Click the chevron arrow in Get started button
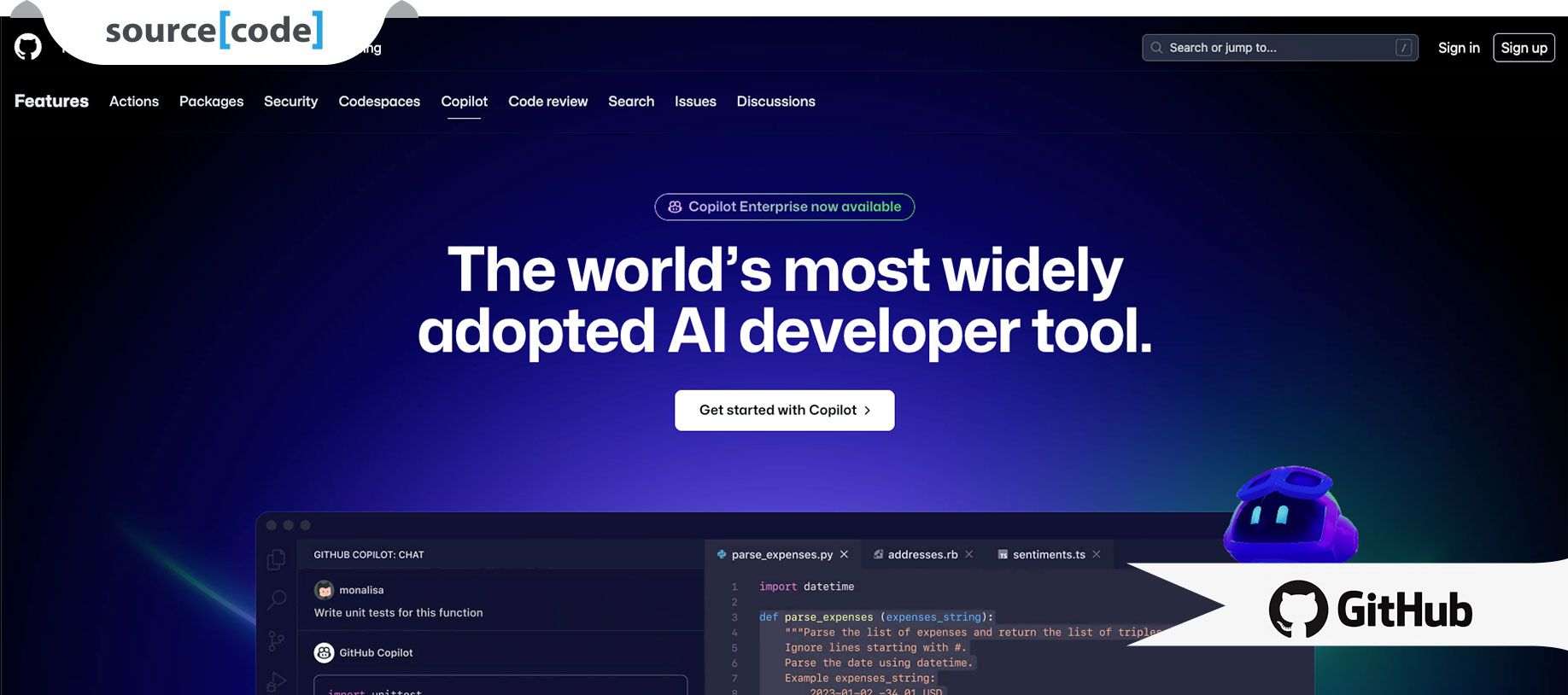The image size is (1568, 695). (x=867, y=411)
